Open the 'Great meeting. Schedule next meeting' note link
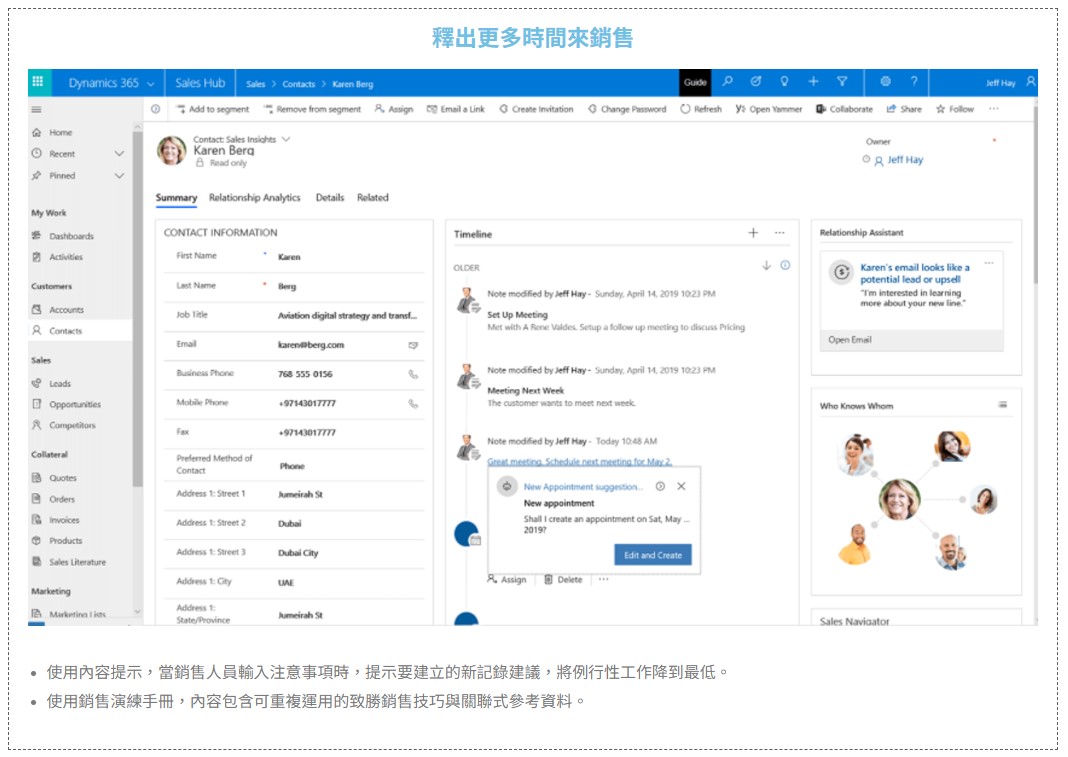This screenshot has height=757, width=1068. [580, 461]
